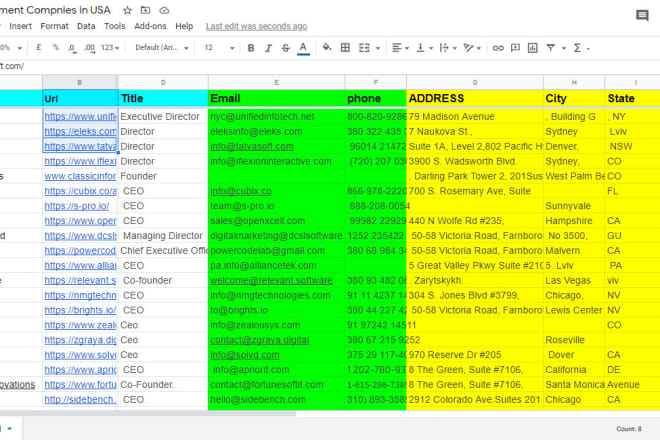The height and width of the screenshot is (440, 660).
Task: Toggle italic formatting
Action: pos(268,48)
